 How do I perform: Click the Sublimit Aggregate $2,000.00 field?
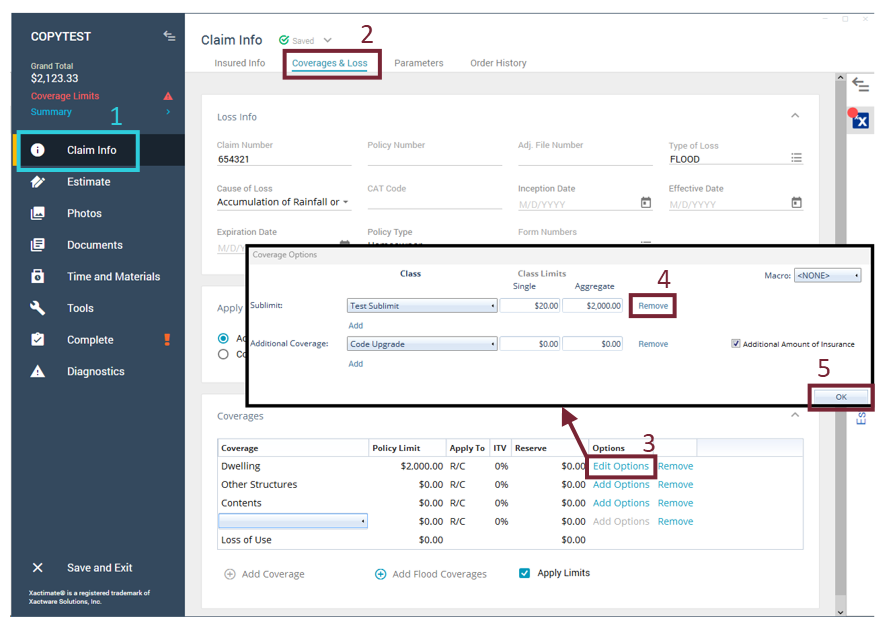click(593, 306)
